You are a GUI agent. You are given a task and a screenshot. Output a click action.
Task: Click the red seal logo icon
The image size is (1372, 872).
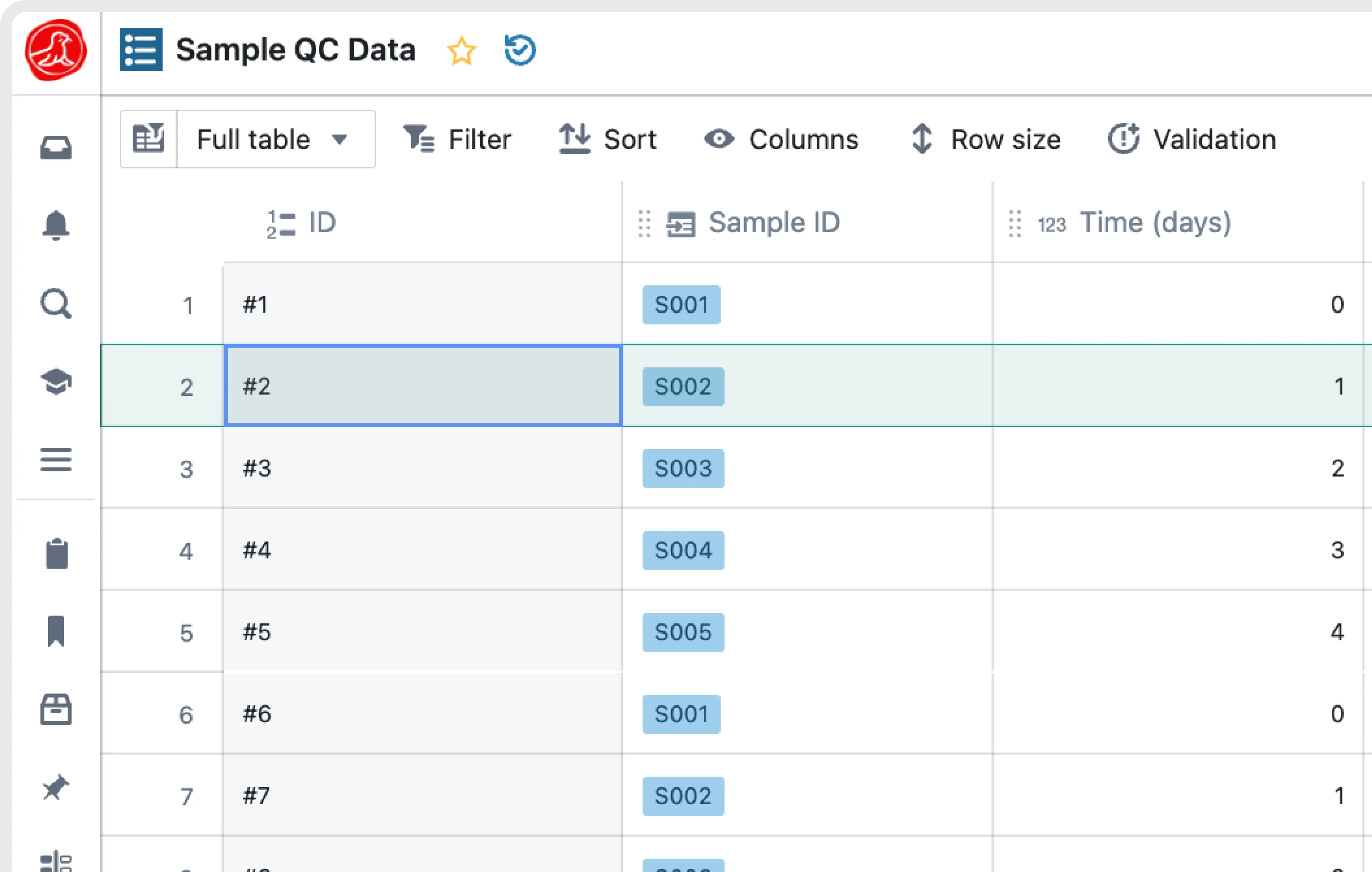coord(56,50)
